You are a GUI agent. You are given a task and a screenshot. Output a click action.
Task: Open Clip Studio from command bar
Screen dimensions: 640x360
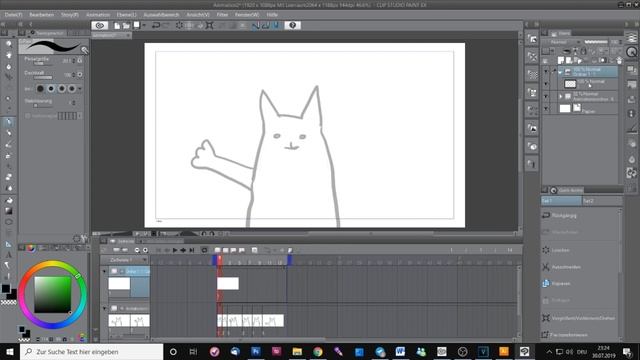coord(100,25)
